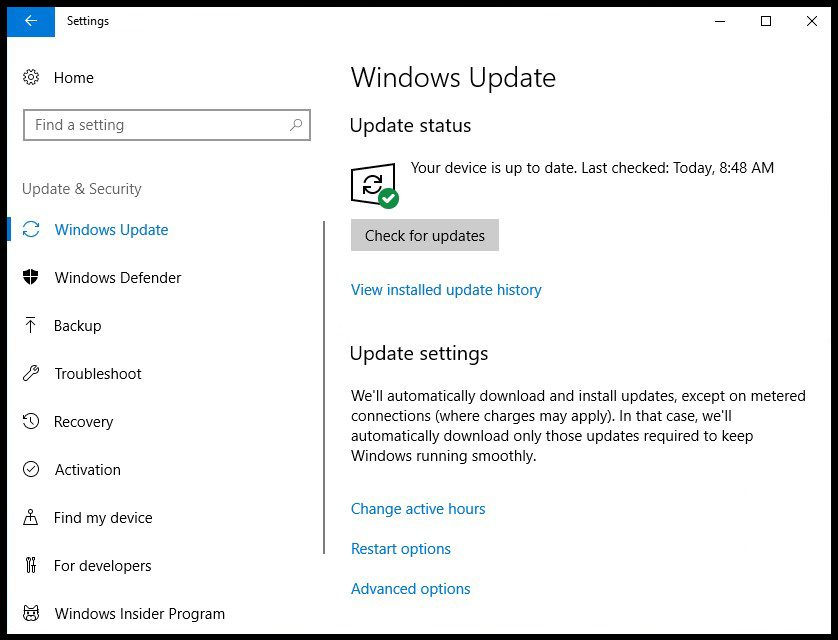838x640 pixels.
Task: Click the Troubleshoot wrench icon
Action: click(31, 374)
